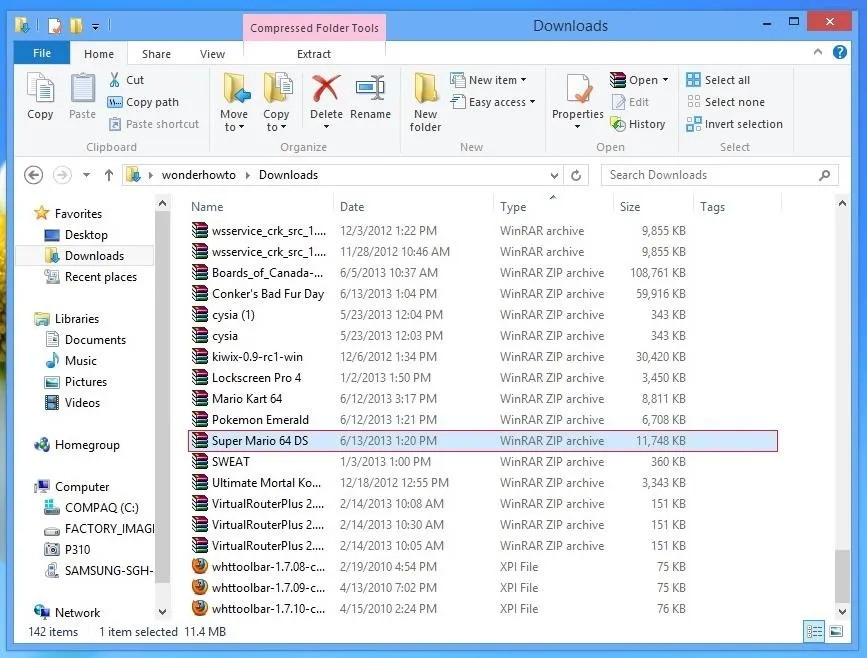
Task: Open the Move to dropdown
Action: [x=234, y=121]
